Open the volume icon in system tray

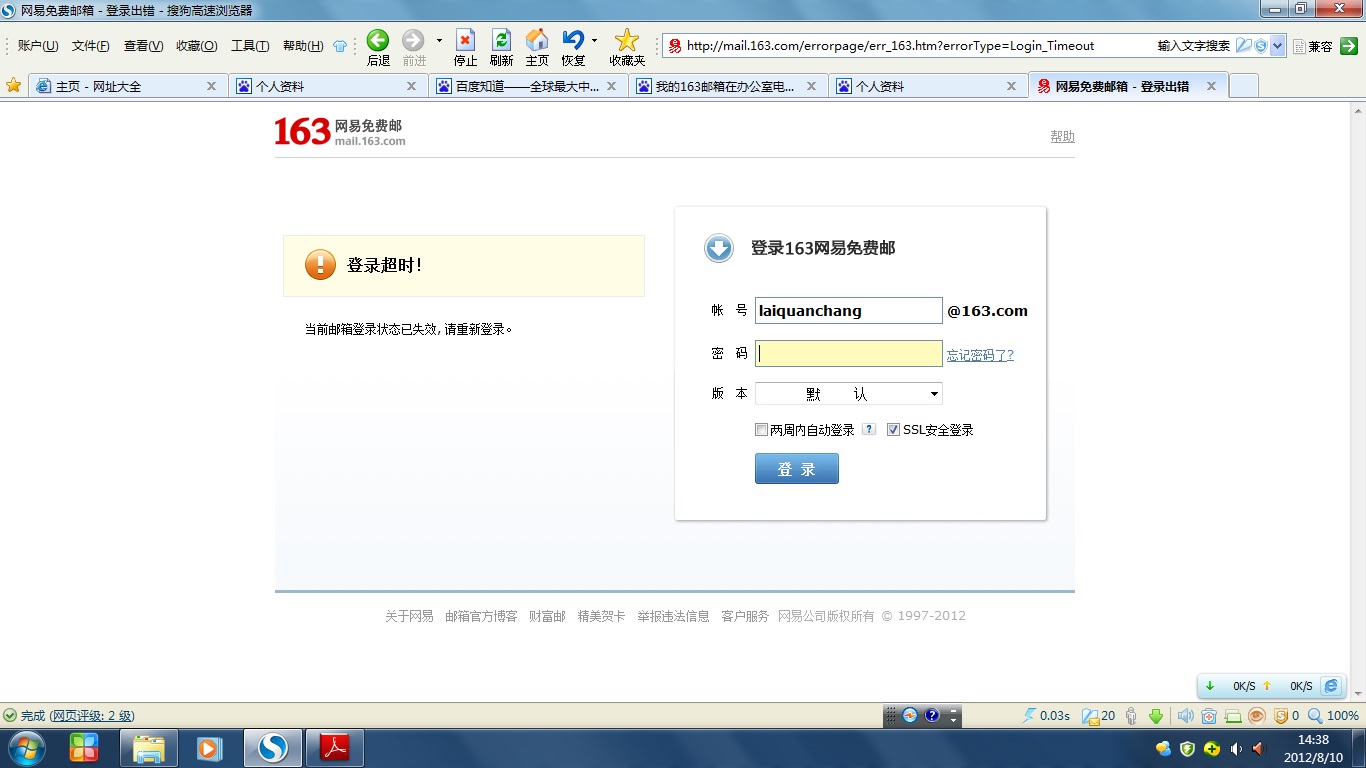(x=1185, y=716)
